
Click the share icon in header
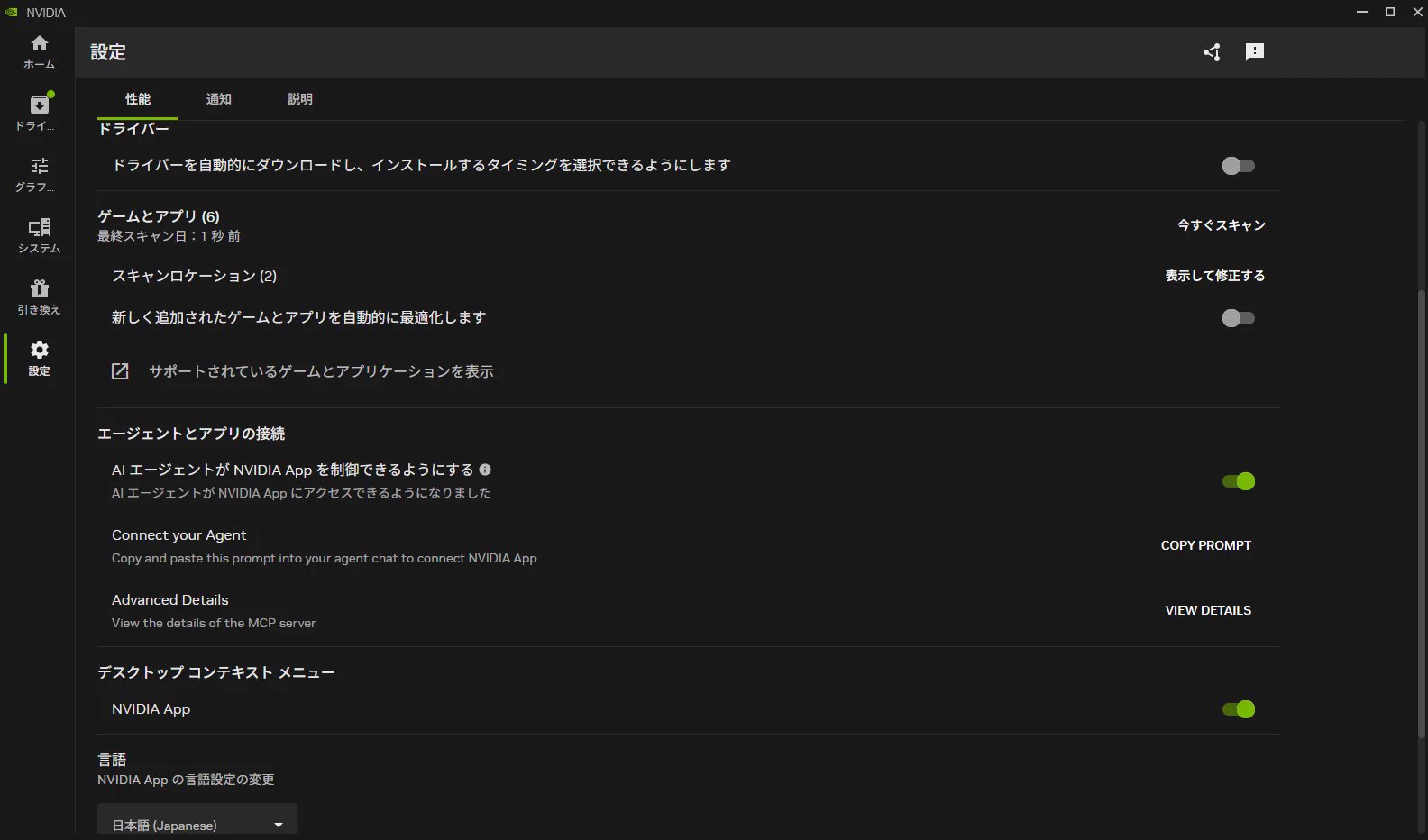coord(1212,52)
